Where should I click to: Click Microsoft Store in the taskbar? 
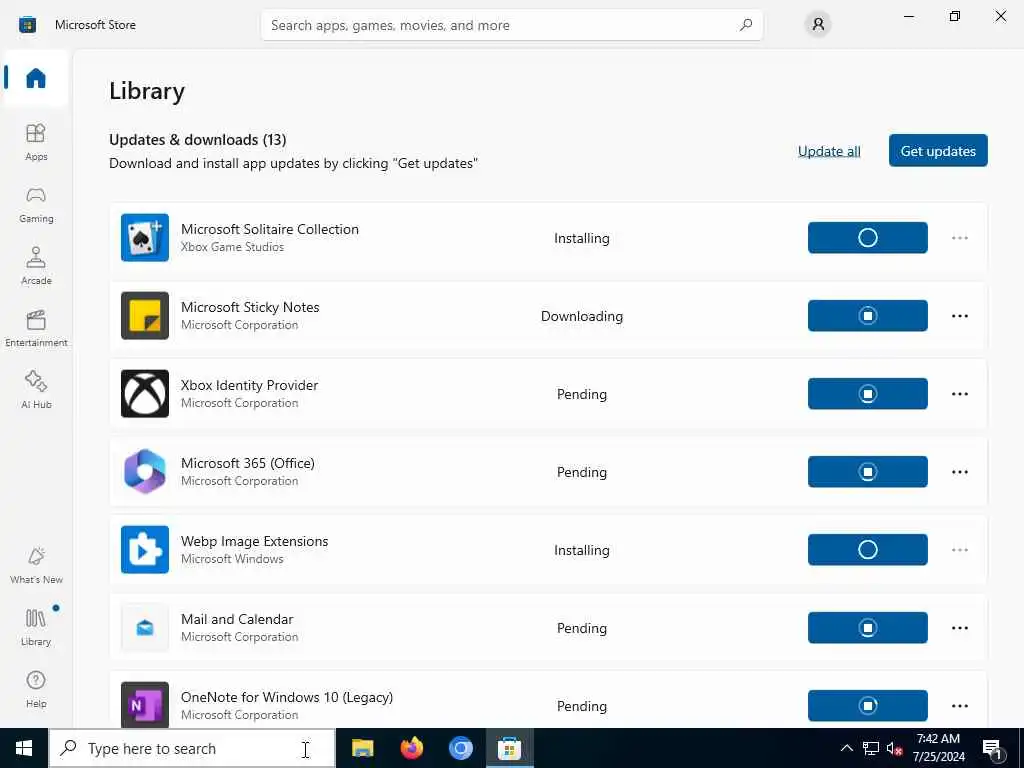coord(509,748)
